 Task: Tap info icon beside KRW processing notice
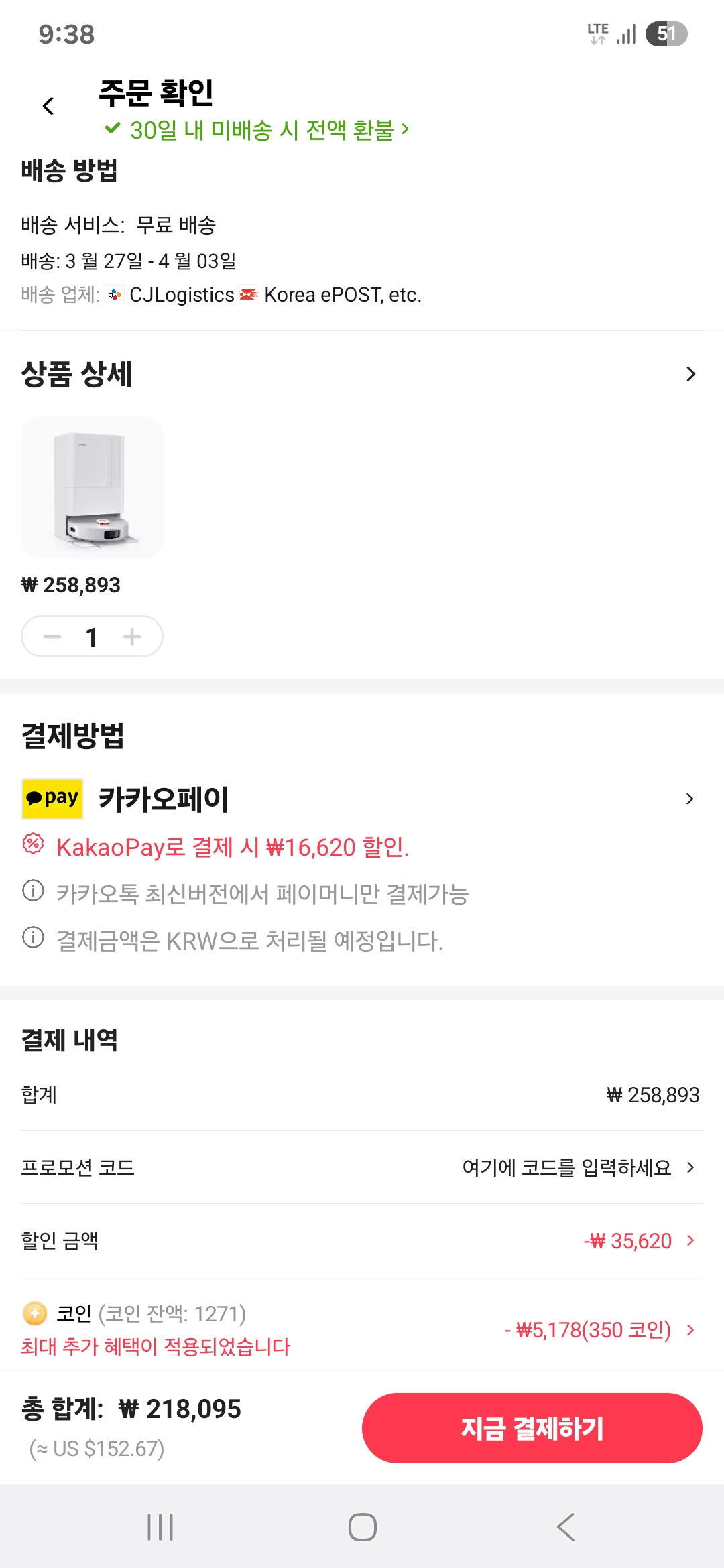click(33, 937)
